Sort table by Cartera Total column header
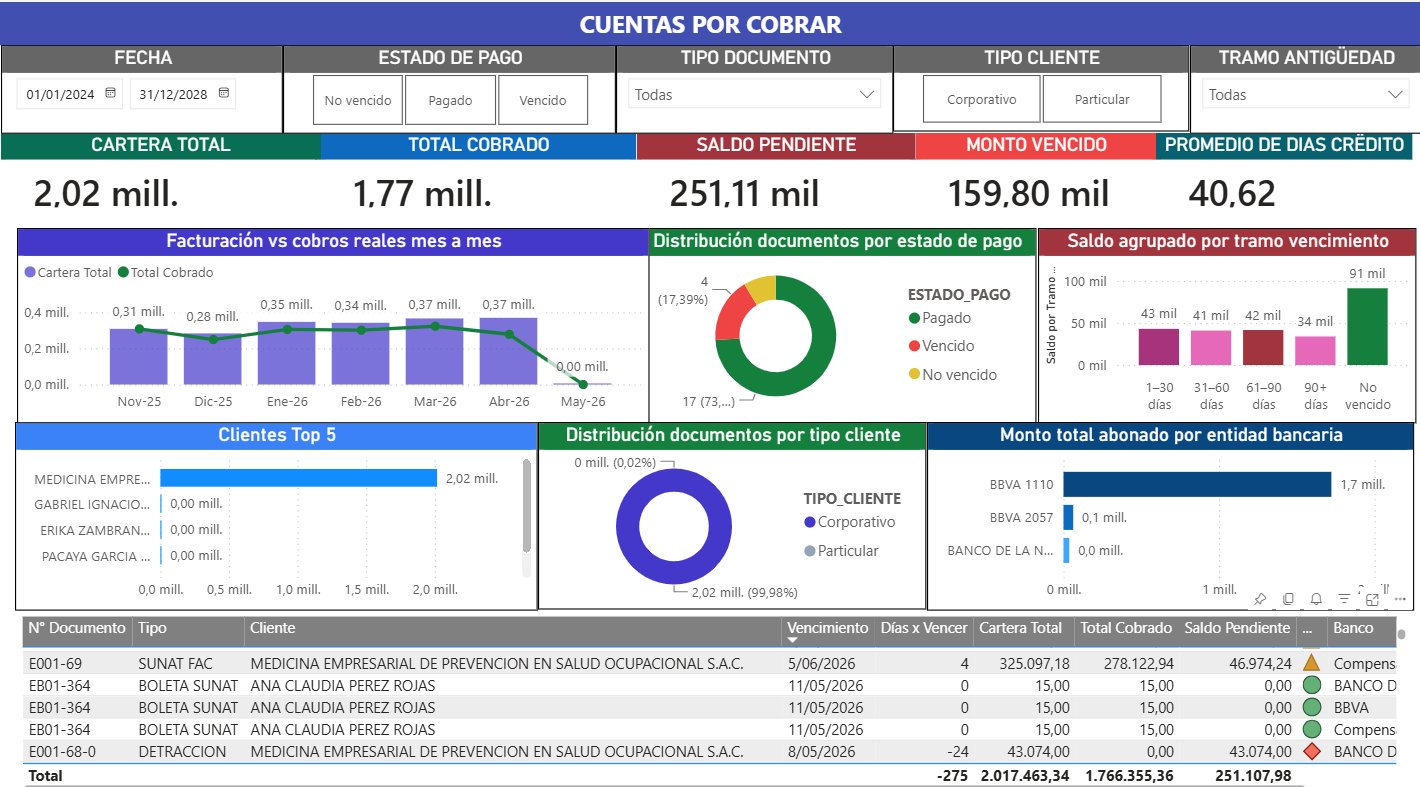The image size is (1420, 787). point(1020,628)
